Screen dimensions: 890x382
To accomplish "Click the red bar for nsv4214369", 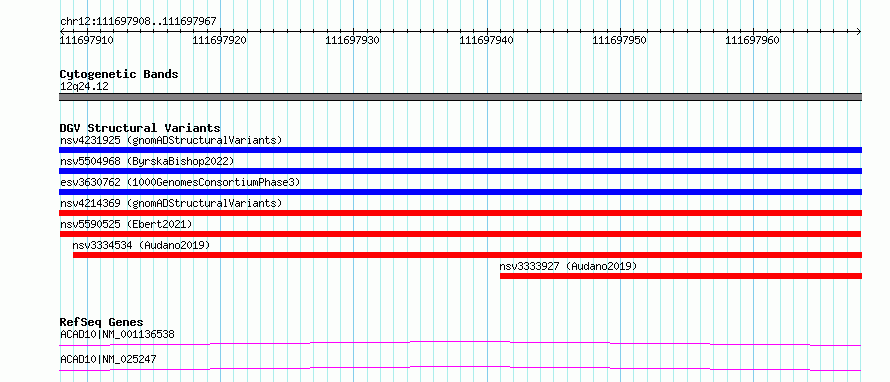I will pyautogui.click(x=460, y=213).
